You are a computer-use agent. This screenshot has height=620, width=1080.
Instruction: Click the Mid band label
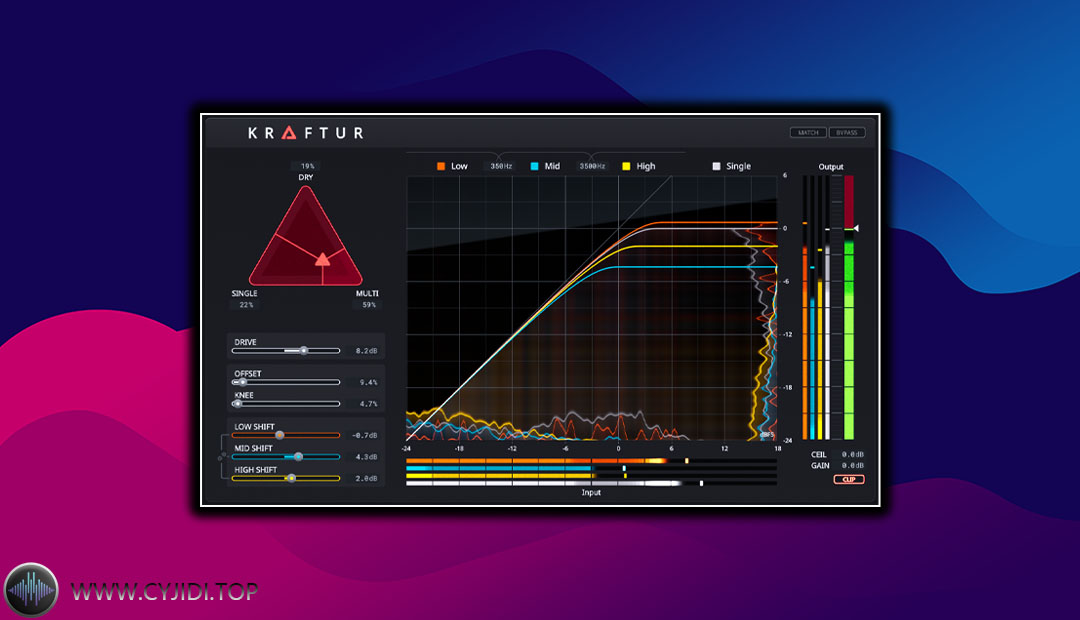coord(552,166)
